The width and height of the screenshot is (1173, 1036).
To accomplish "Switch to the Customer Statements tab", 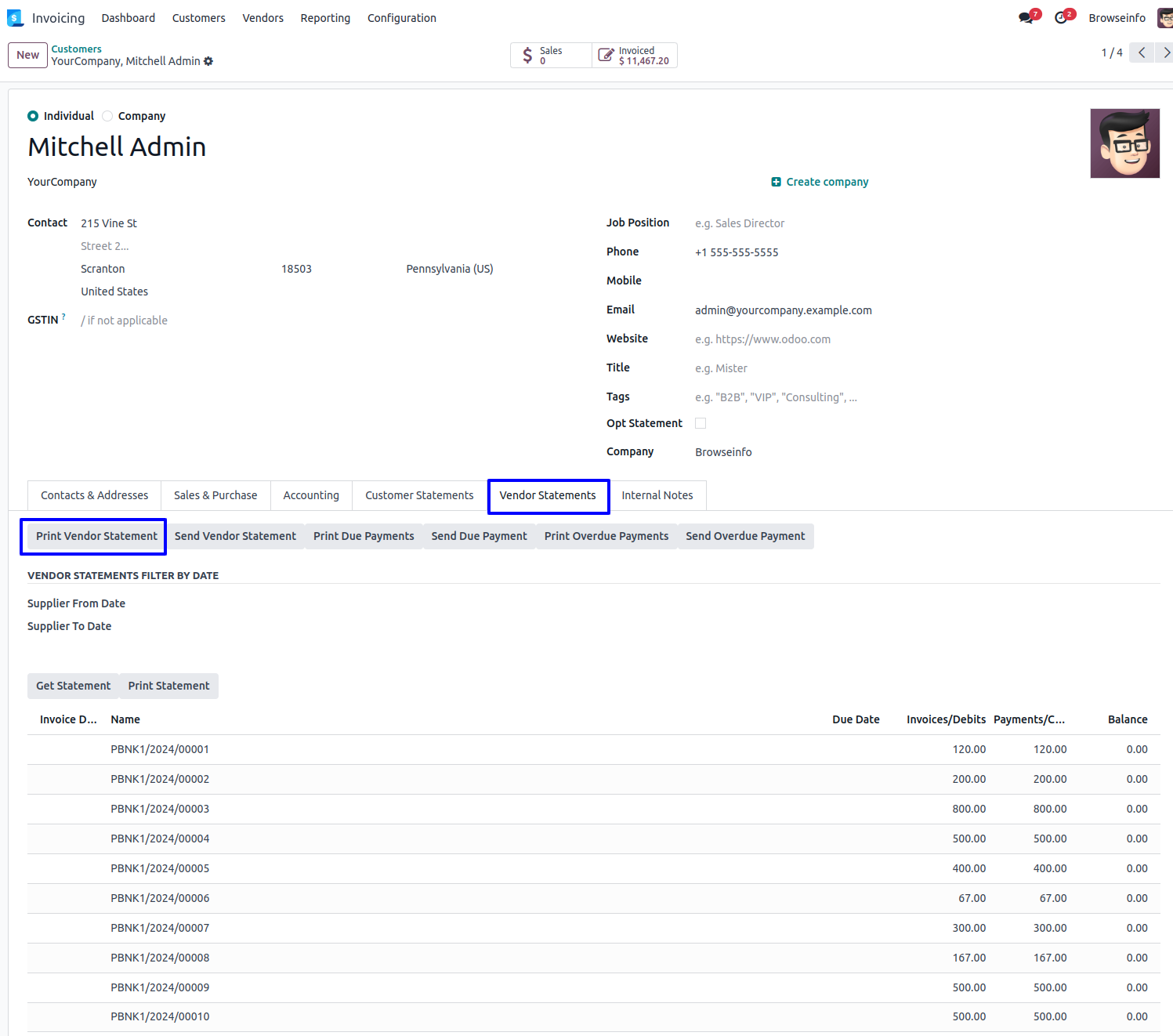I will point(419,495).
